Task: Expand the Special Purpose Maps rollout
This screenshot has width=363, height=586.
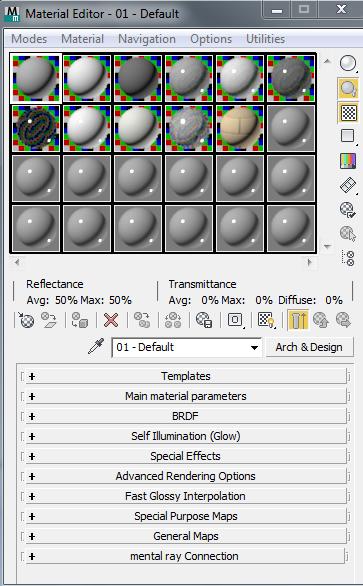Action: tap(186, 516)
